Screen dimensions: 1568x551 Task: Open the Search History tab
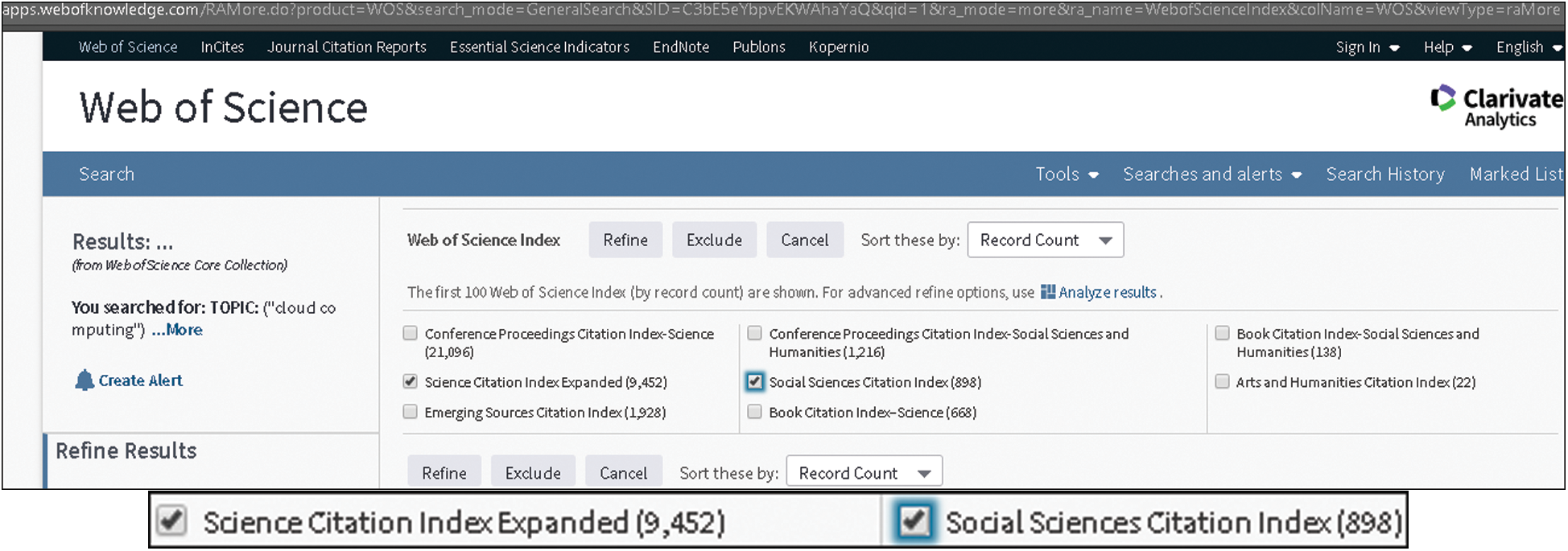click(1384, 175)
